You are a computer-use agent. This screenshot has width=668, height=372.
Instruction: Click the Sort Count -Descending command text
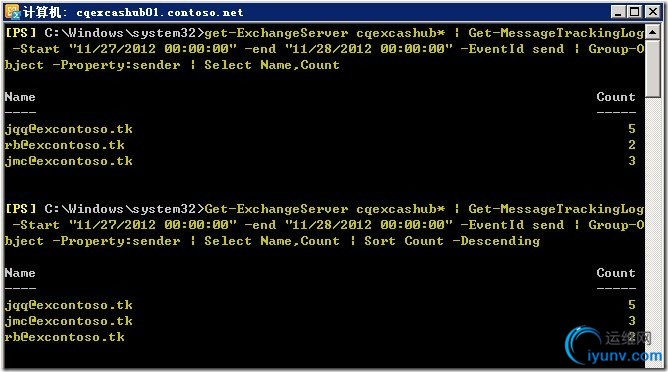tap(452, 241)
